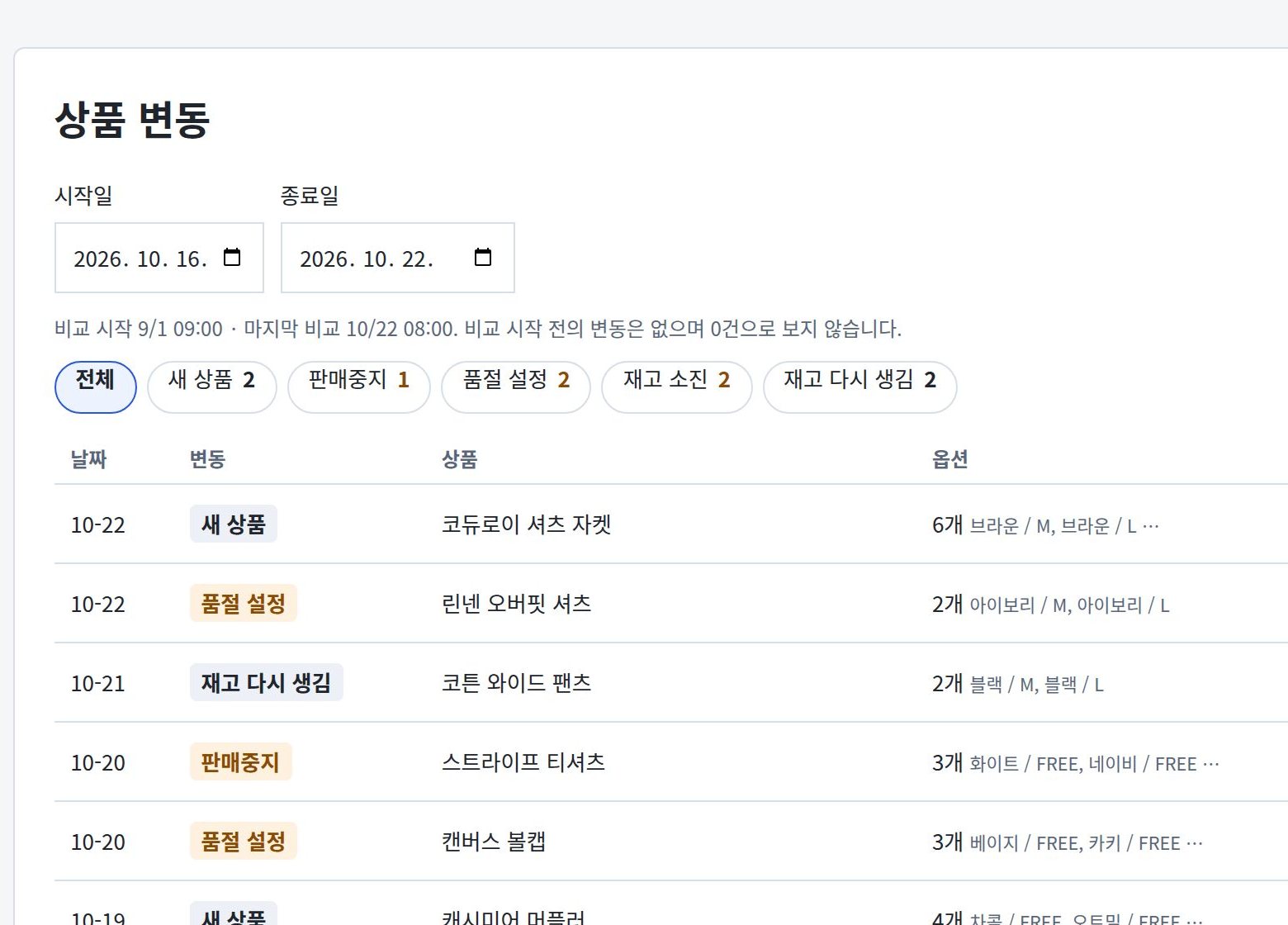1288x925 pixels.
Task: Open the calendar picker for 종료일
Action: [x=483, y=258]
